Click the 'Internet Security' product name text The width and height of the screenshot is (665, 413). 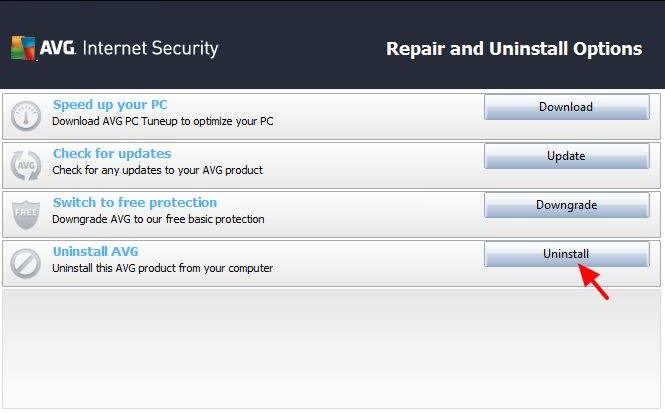tap(151, 48)
